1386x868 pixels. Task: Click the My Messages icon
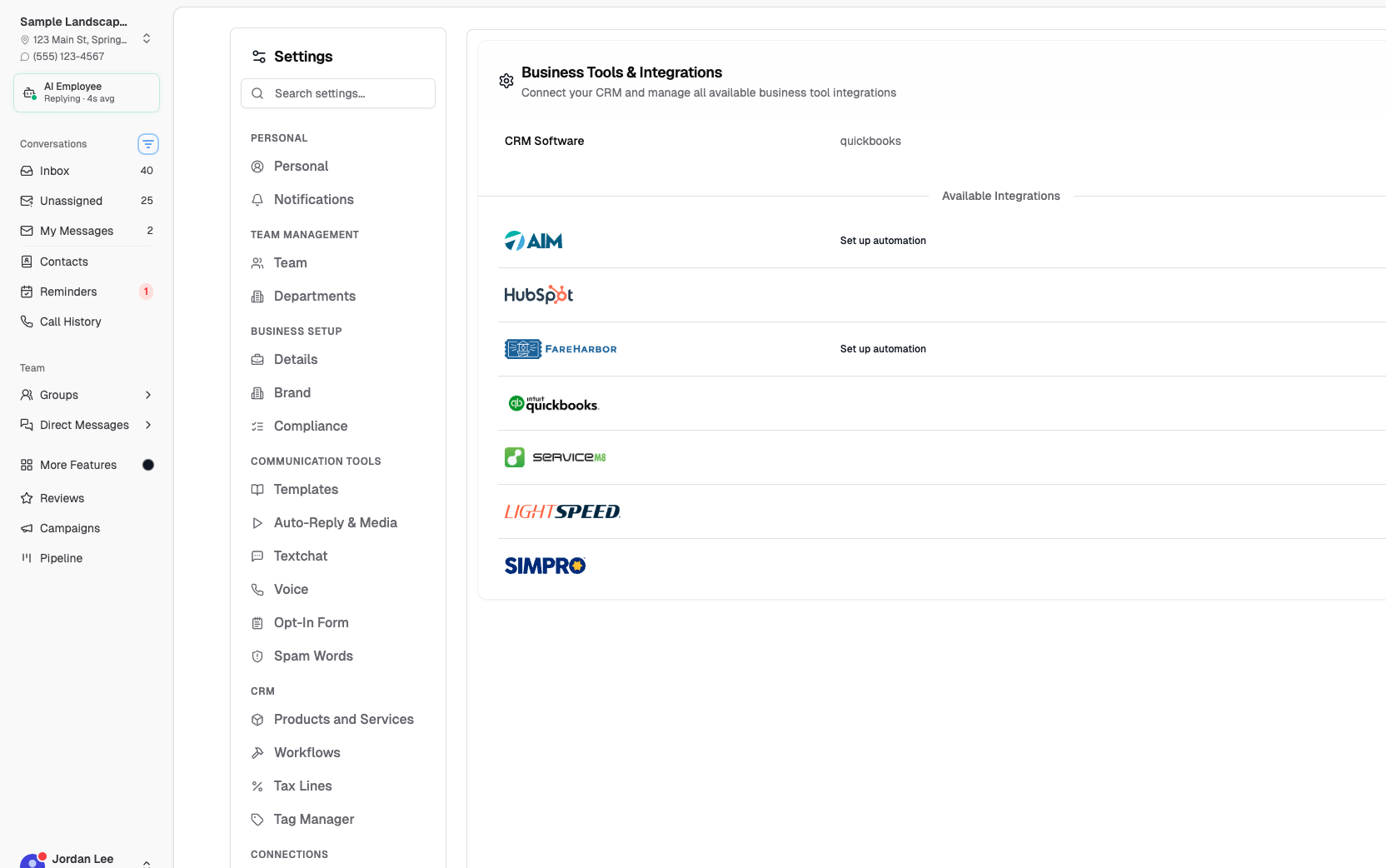(27, 231)
